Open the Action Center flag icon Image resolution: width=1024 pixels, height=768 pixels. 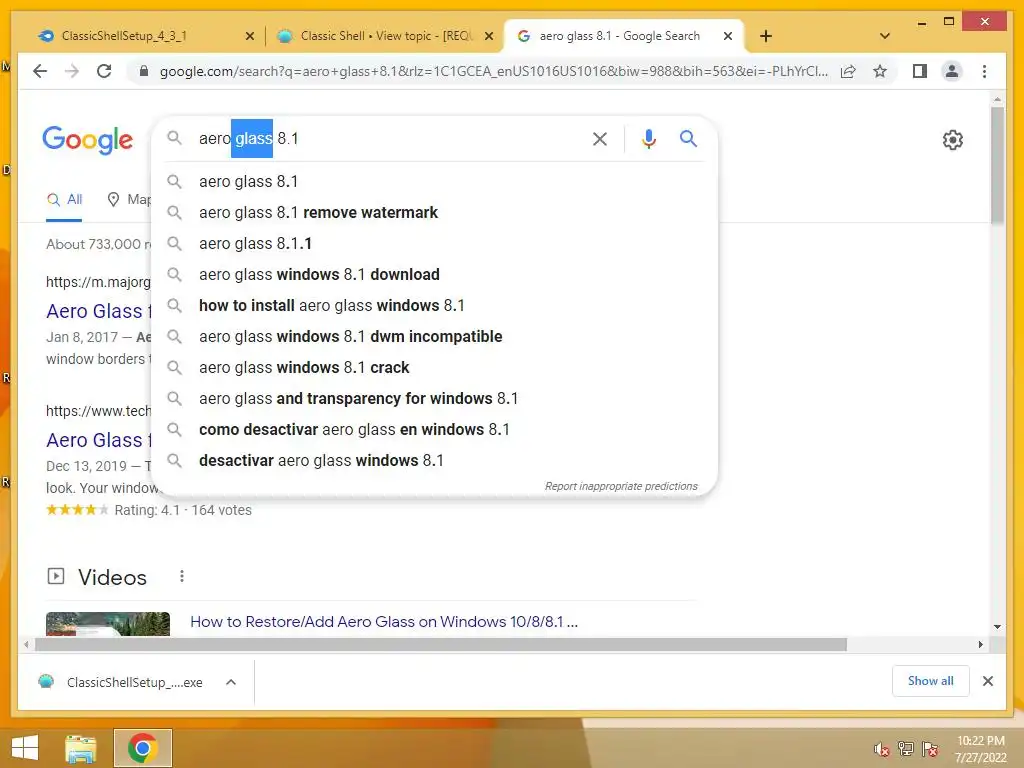(x=930, y=749)
